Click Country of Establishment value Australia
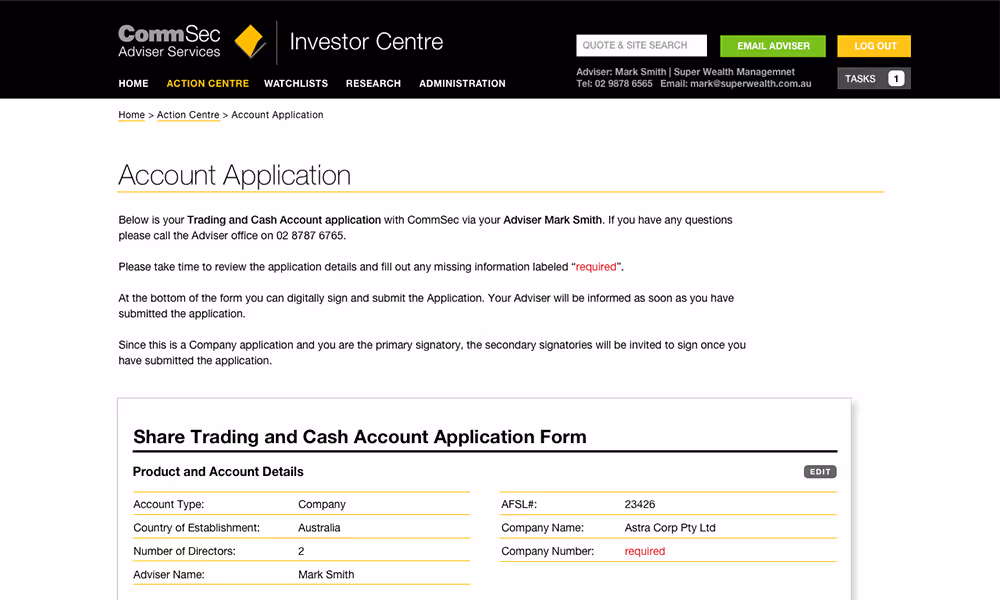 (x=320, y=528)
